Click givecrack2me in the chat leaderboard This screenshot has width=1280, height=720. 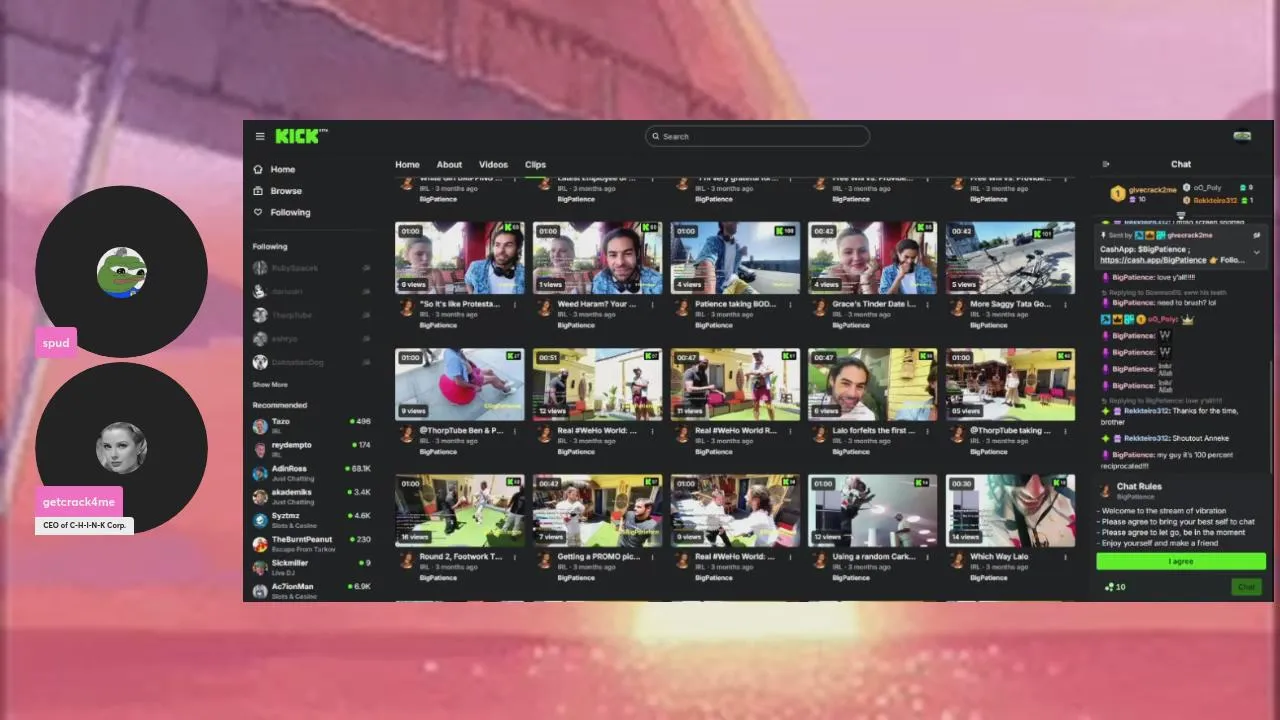pos(1153,190)
